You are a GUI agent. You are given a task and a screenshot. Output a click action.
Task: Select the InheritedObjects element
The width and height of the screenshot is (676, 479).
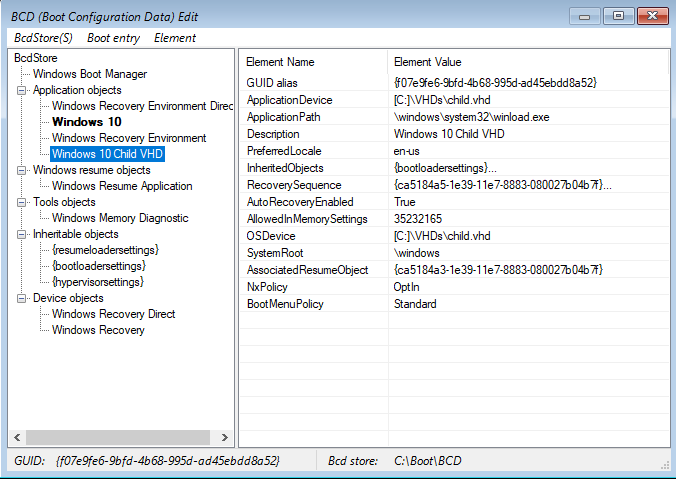pyautogui.click(x=454, y=168)
